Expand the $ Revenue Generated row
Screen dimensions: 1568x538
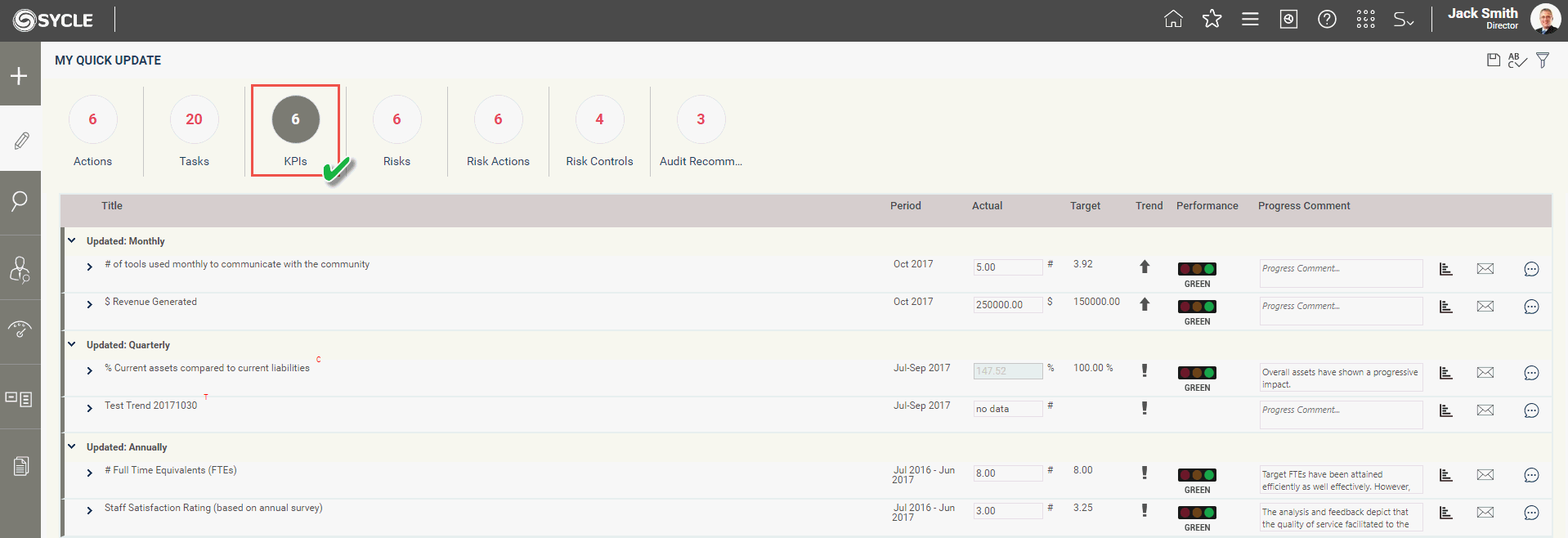(90, 304)
